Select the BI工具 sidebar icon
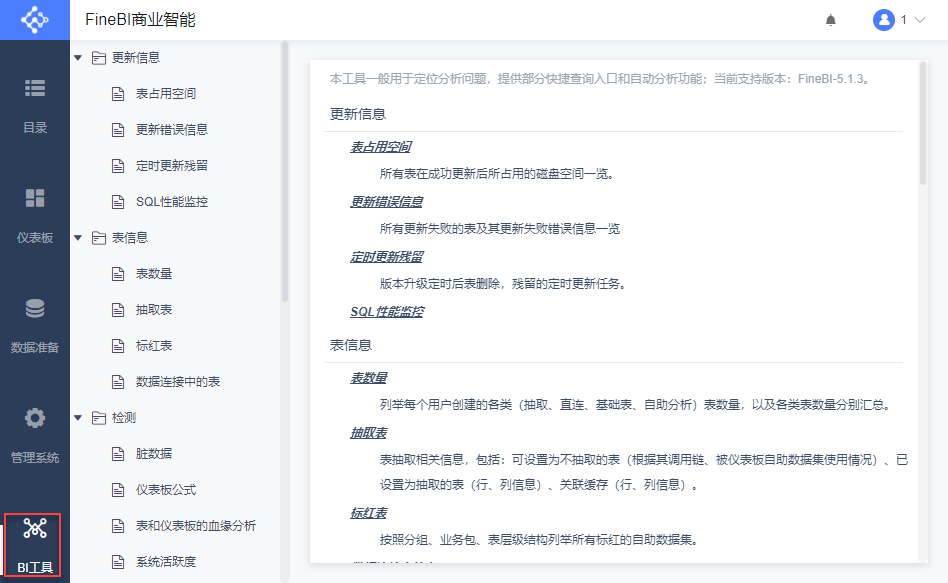This screenshot has height=583, width=948. 34,529
